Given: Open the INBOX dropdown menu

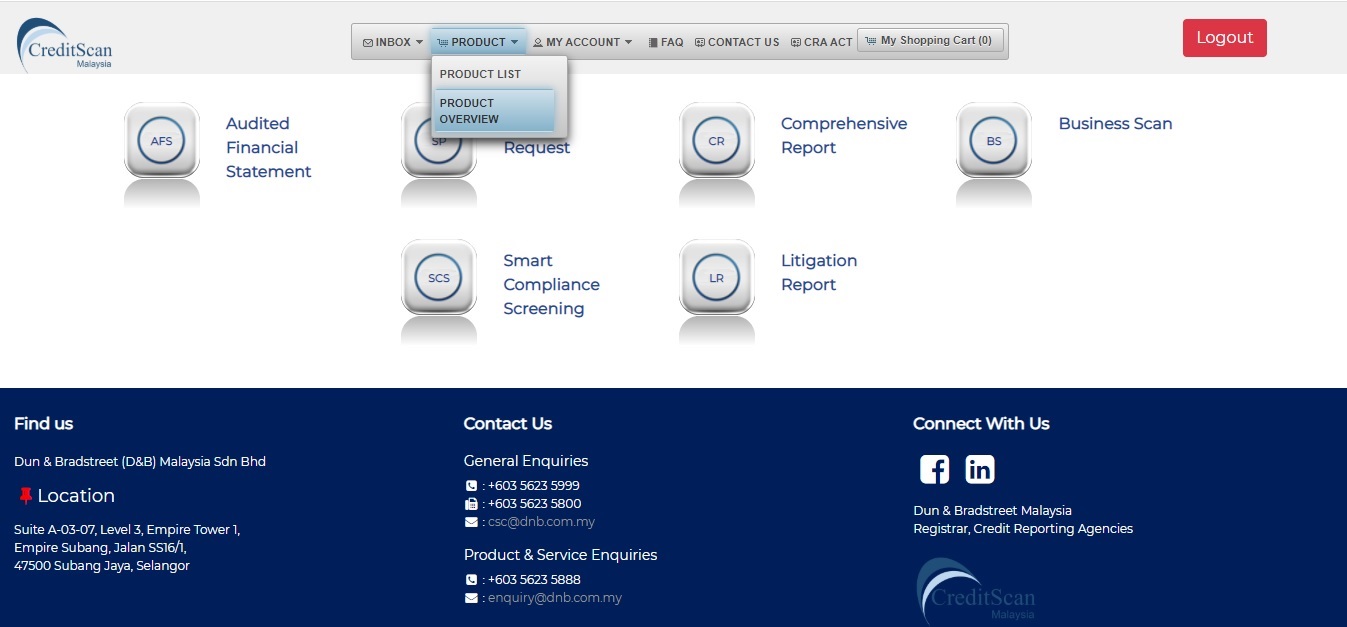Looking at the screenshot, I should pyautogui.click(x=393, y=42).
